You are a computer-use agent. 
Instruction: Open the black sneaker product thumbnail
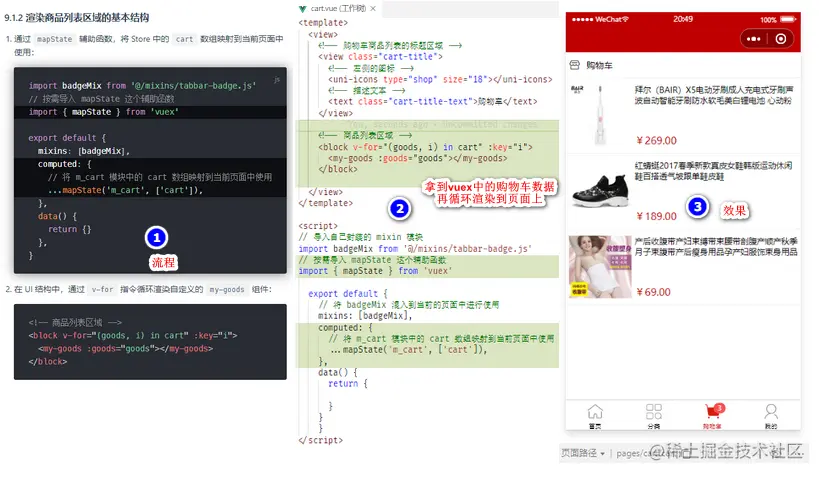pos(600,190)
